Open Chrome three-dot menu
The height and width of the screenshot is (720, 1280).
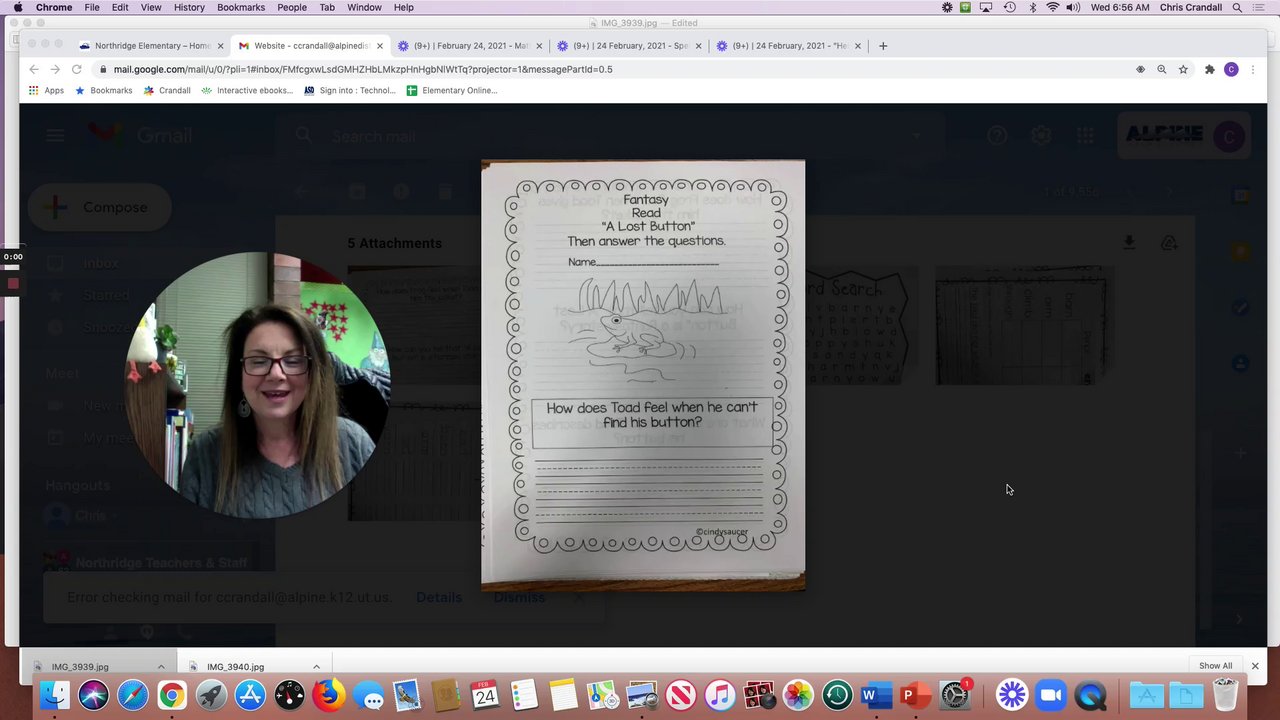[1252, 69]
